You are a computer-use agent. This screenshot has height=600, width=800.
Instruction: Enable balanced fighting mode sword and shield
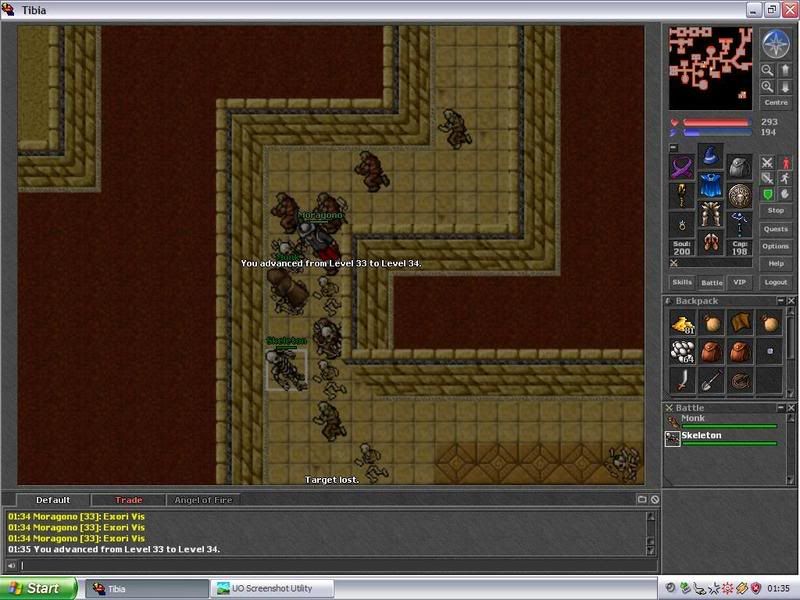pos(767,178)
